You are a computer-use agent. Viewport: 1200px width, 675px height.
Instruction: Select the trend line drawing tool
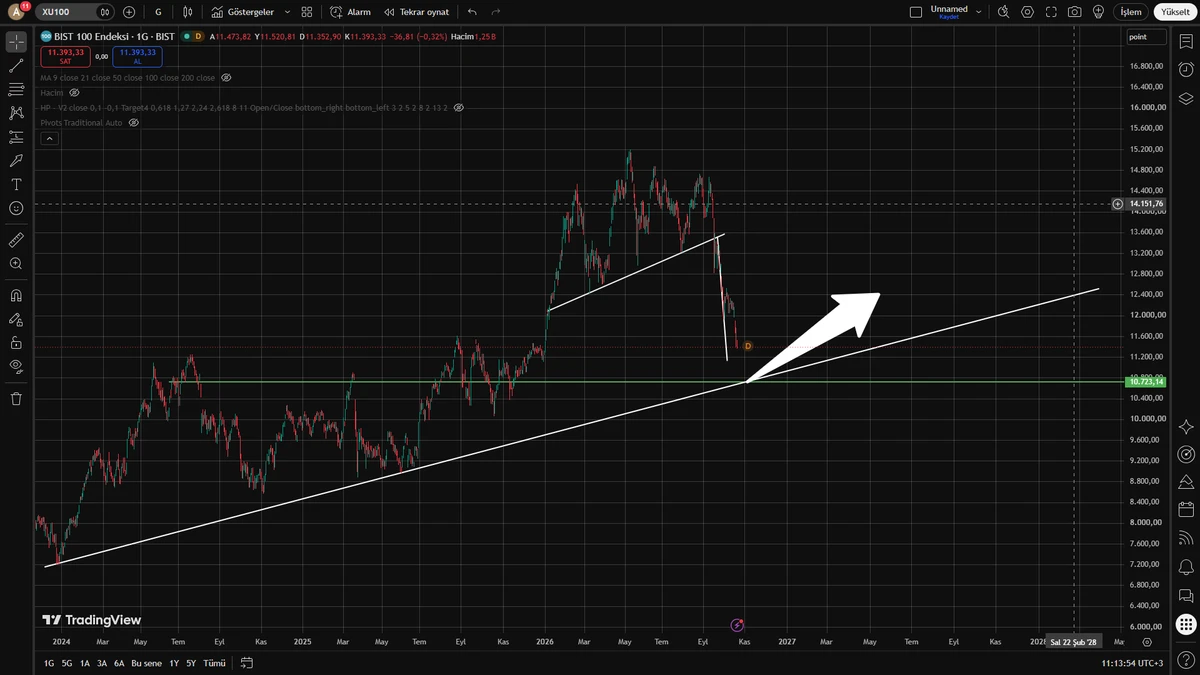click(x=16, y=66)
